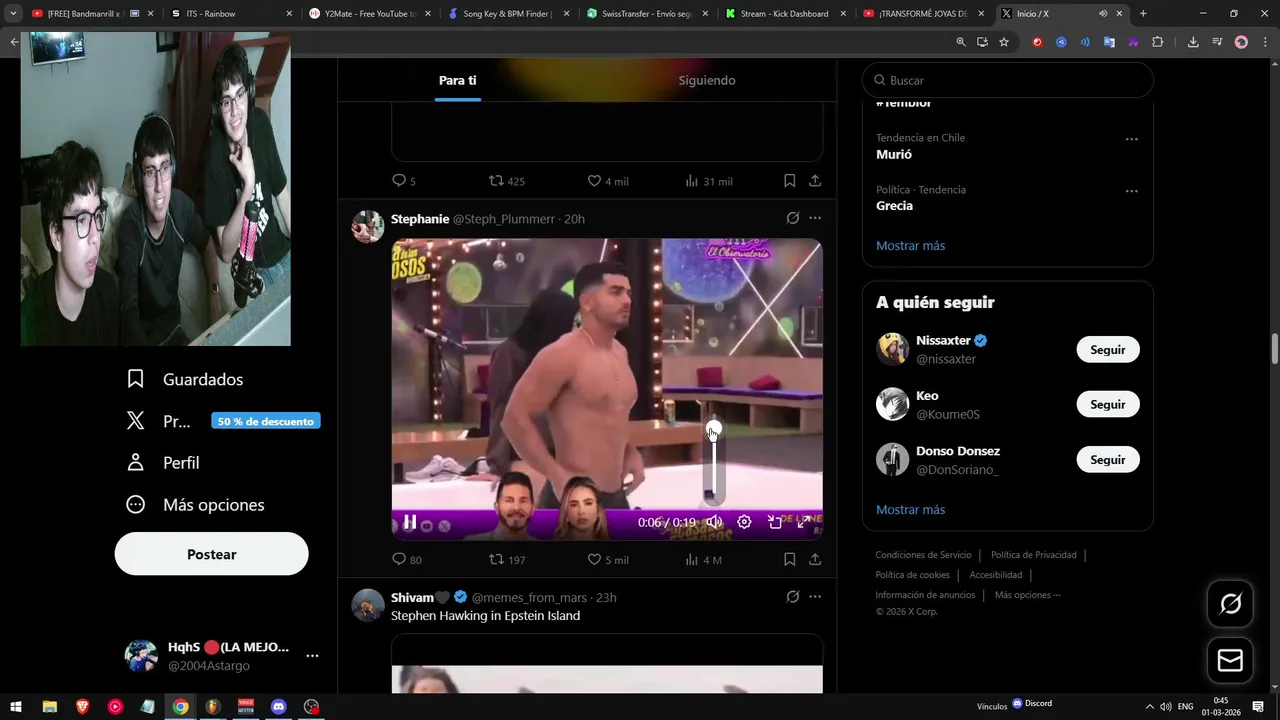Open options for the Murió trend
This screenshot has width=1280, height=720.
1131,139
